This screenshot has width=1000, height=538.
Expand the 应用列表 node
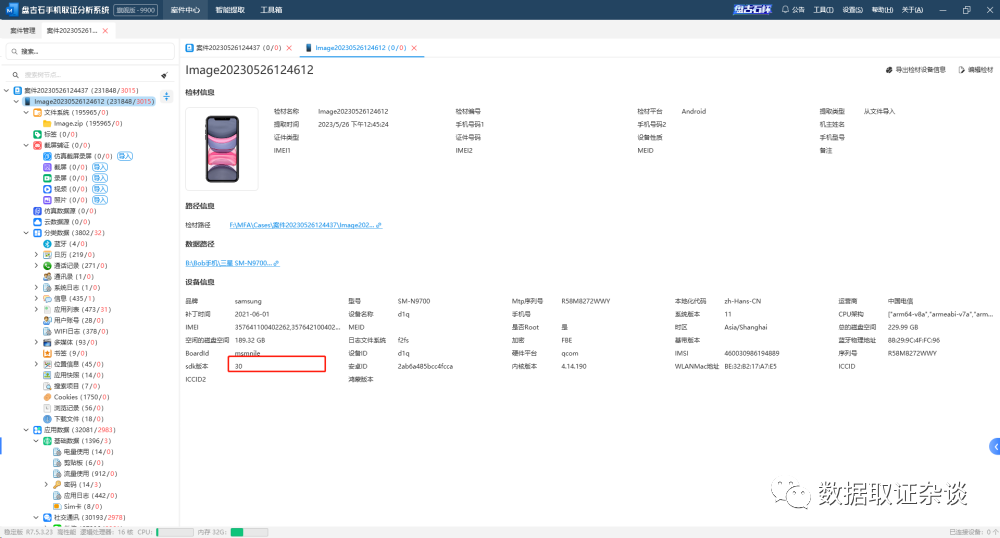click(36, 309)
